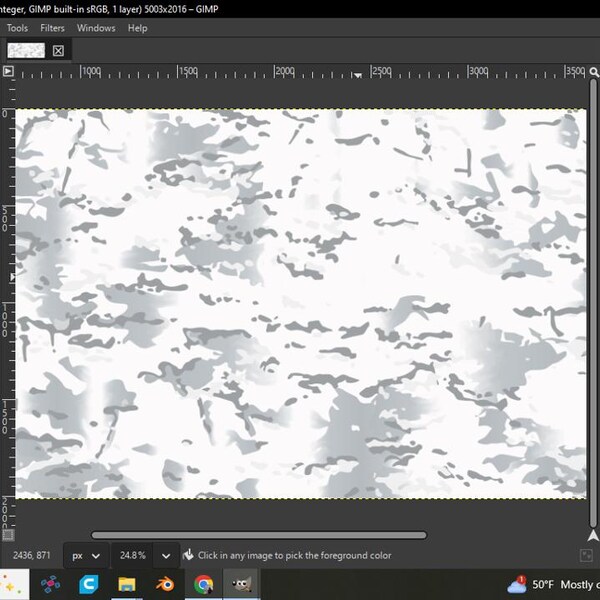600x600 pixels.
Task: Open the Windows menu
Action: tap(96, 28)
